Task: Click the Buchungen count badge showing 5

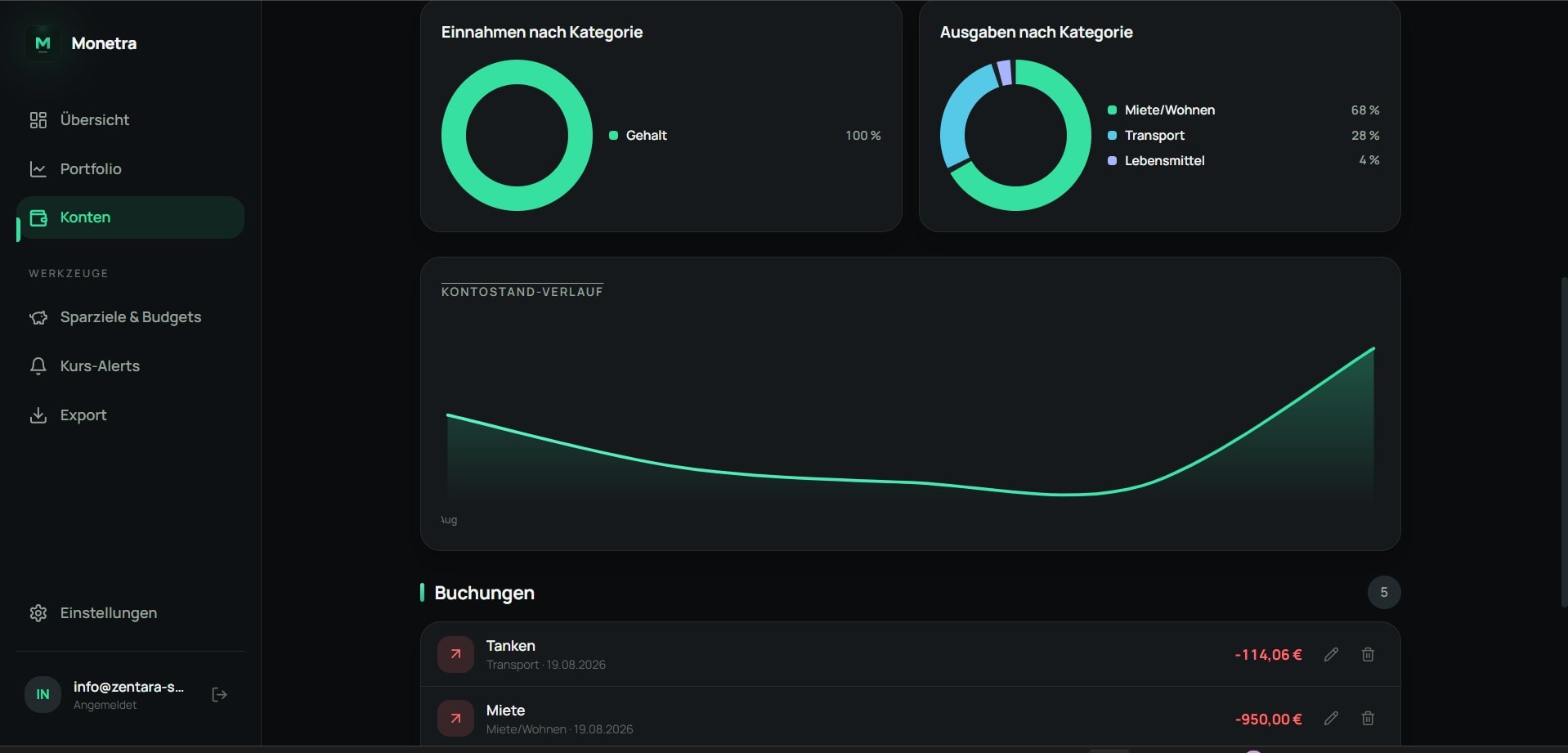Action: pyautogui.click(x=1384, y=593)
